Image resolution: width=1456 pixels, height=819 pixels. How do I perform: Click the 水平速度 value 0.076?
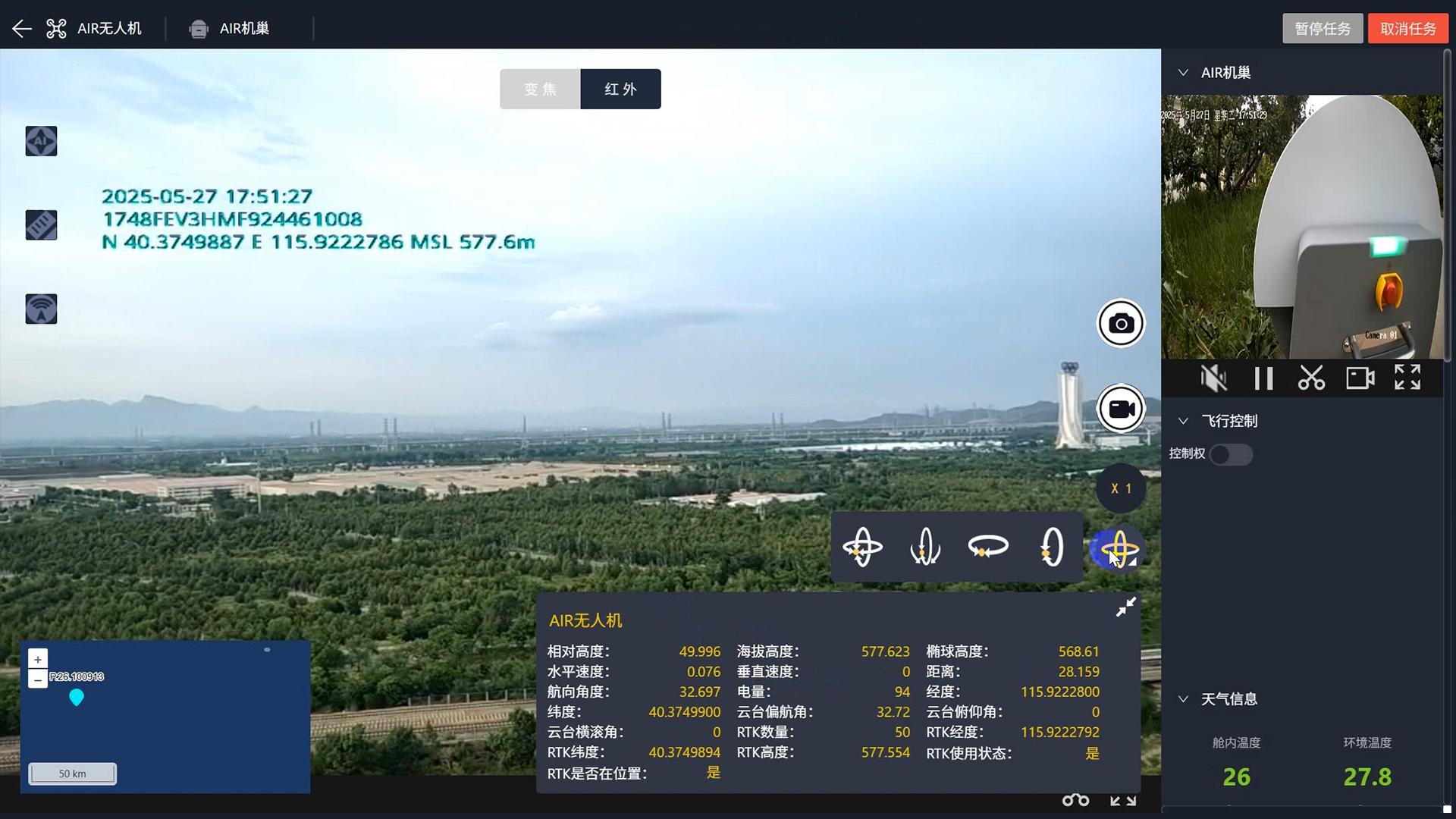[x=704, y=672]
